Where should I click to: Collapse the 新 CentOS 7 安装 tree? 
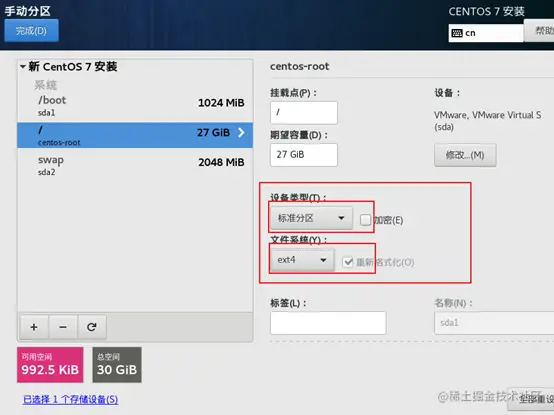click(x=23, y=66)
